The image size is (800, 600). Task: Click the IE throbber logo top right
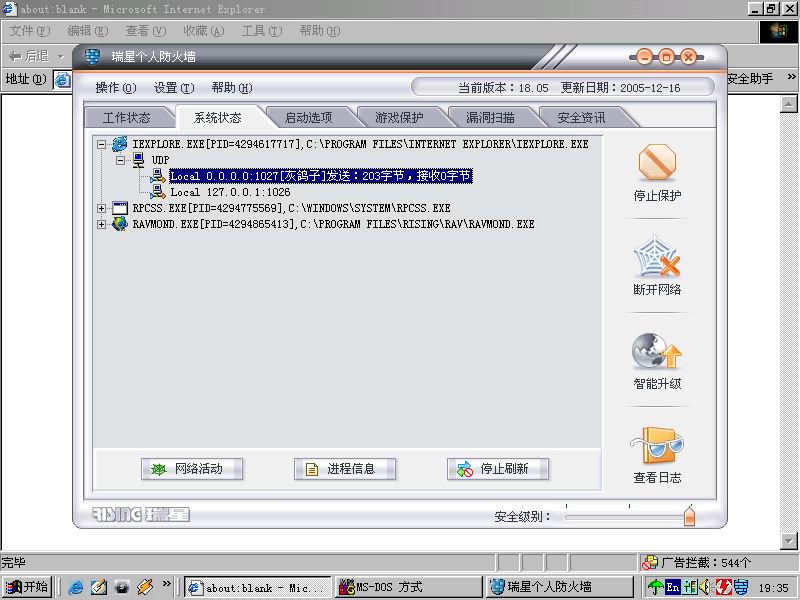tap(779, 32)
